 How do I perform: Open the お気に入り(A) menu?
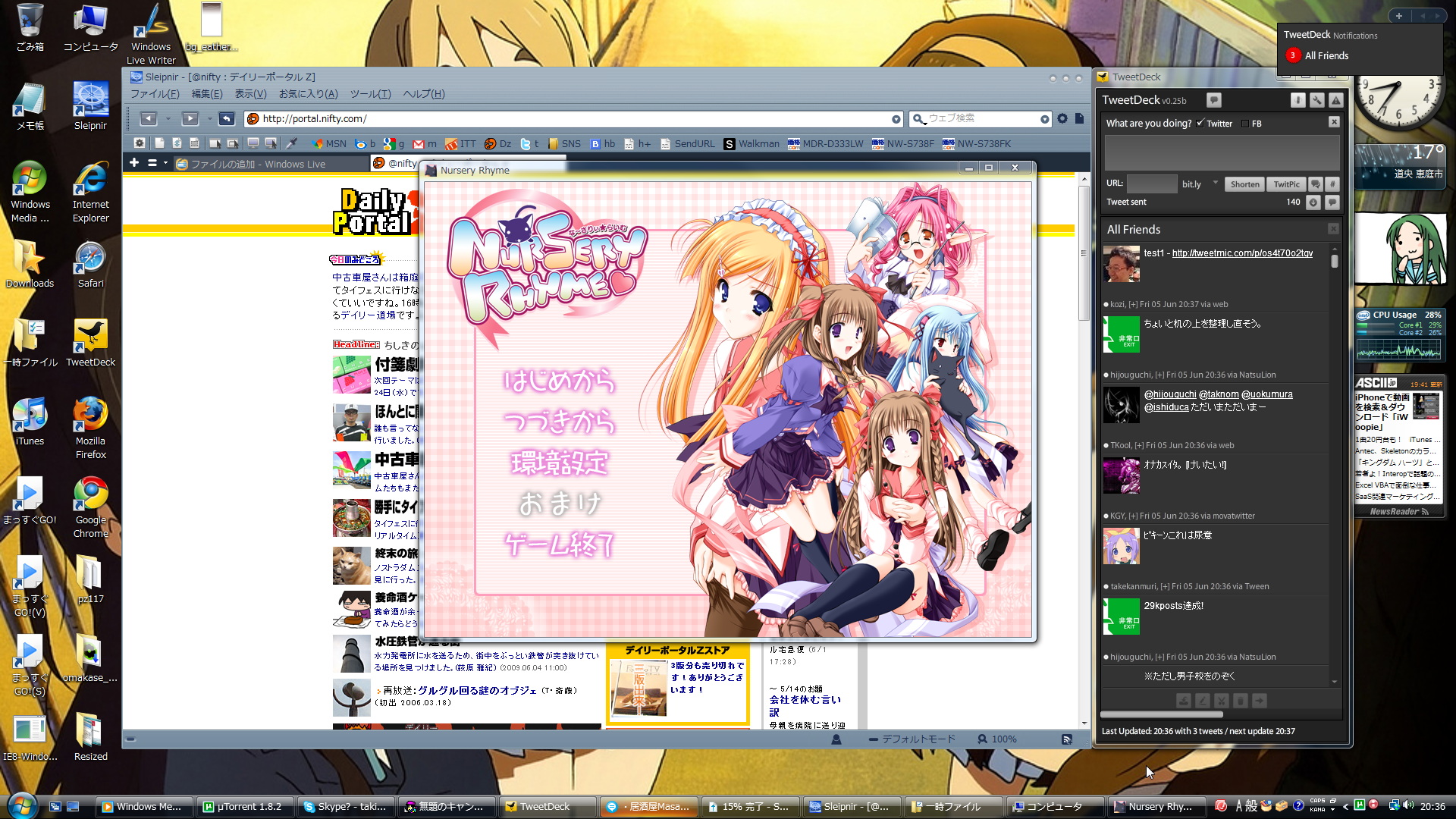[308, 94]
